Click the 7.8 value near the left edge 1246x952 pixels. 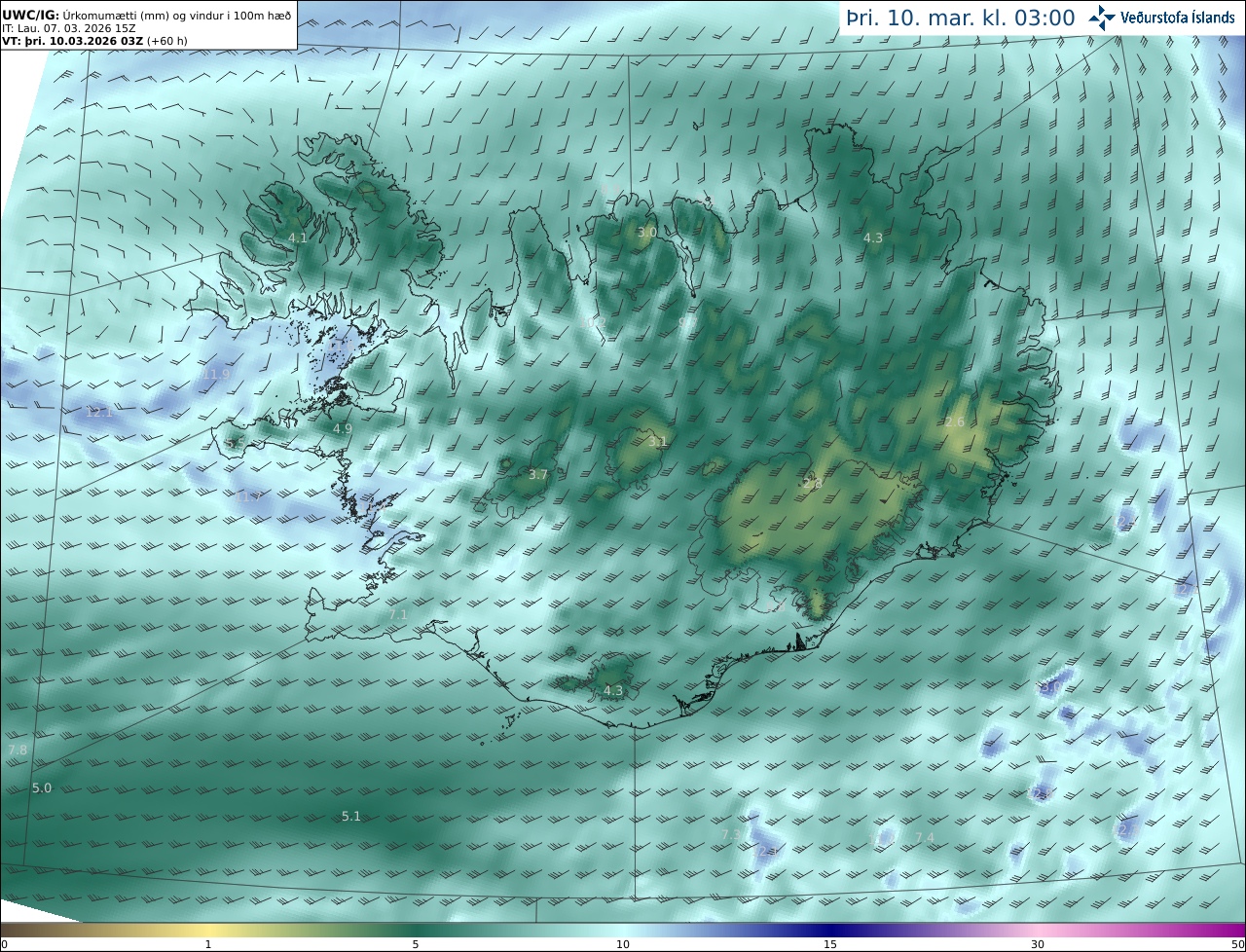tap(18, 750)
